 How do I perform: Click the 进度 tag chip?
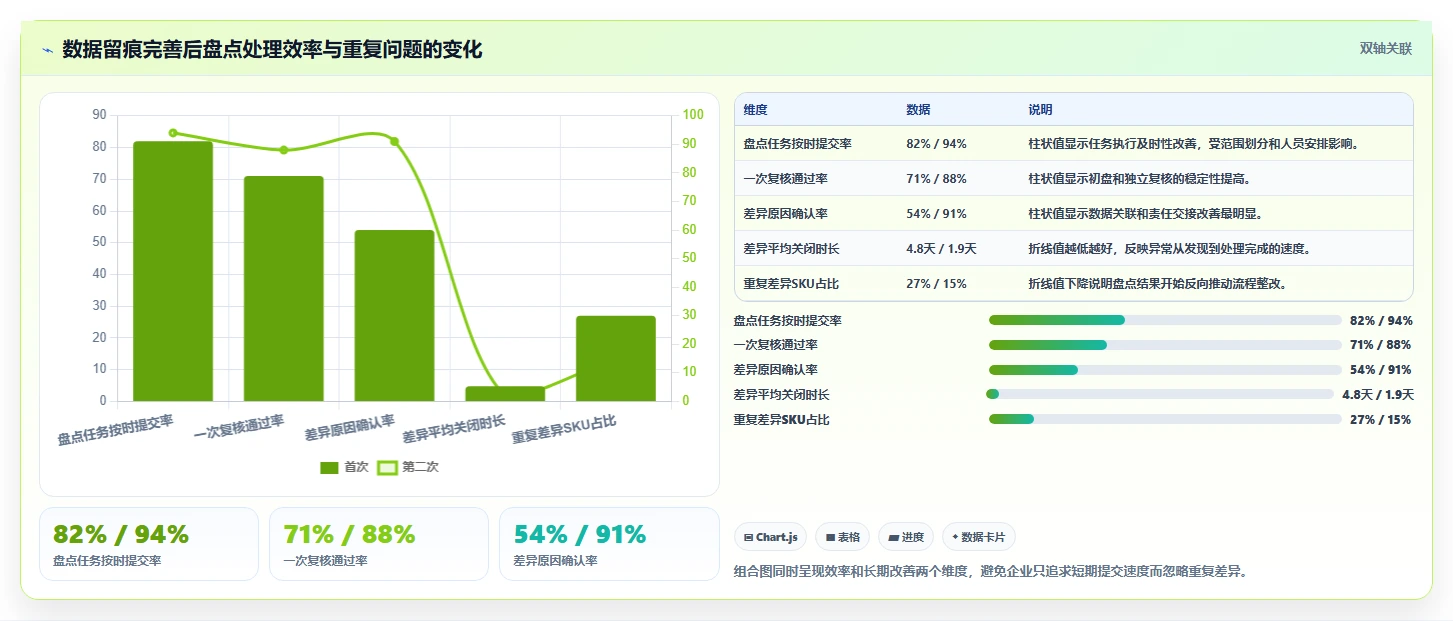(x=906, y=537)
